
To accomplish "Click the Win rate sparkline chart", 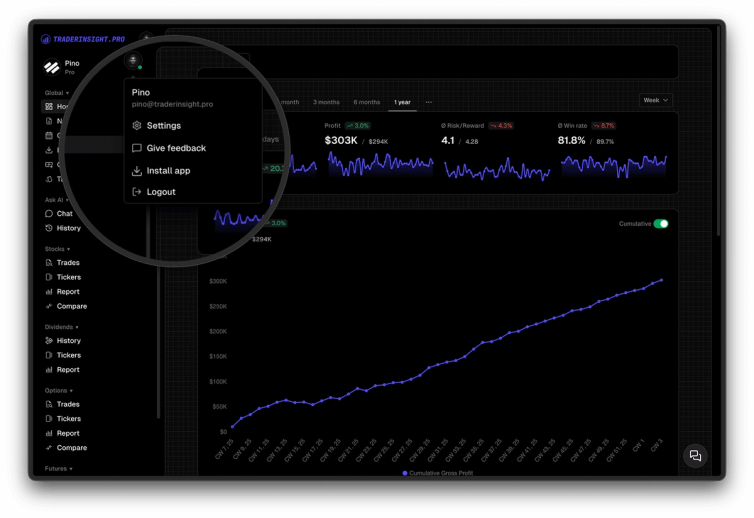I will click(614, 166).
